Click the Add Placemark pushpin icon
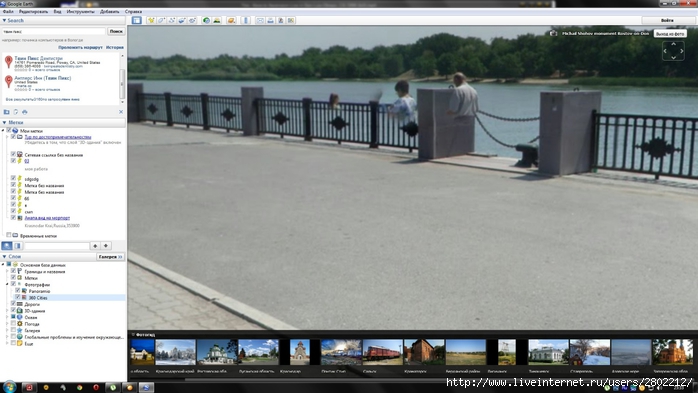The image size is (698, 393). [x=151, y=20]
